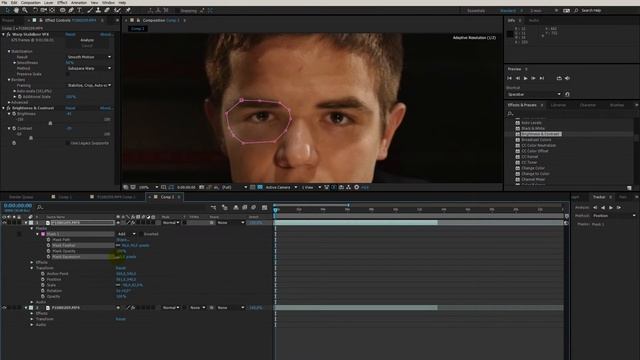Collapse the Stabilization group
The image size is (640, 360).
9,51
